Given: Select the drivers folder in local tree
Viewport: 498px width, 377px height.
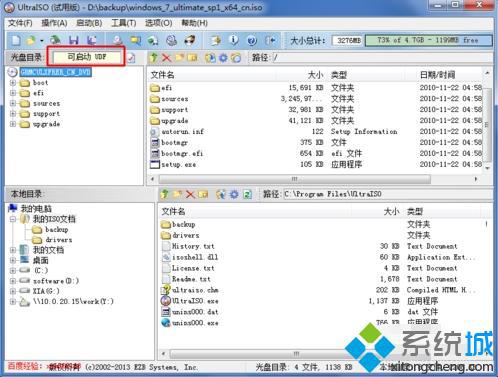Looking at the screenshot, I should 59,240.
